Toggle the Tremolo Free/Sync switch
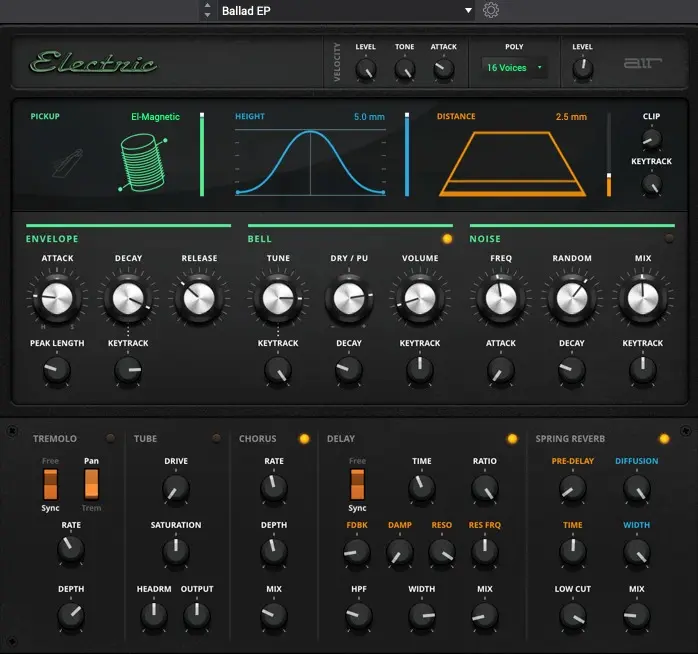Viewport: 698px width, 654px height. [x=49, y=484]
